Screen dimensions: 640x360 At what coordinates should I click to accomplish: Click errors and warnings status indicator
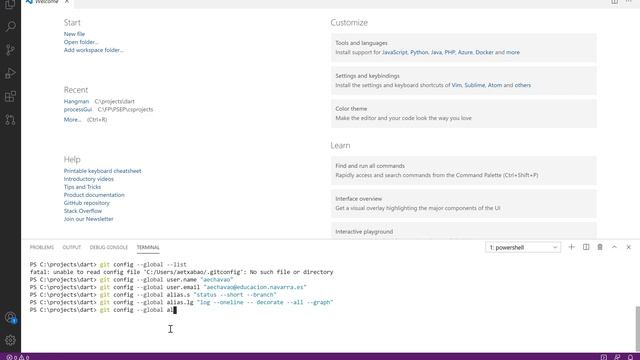[18, 357]
